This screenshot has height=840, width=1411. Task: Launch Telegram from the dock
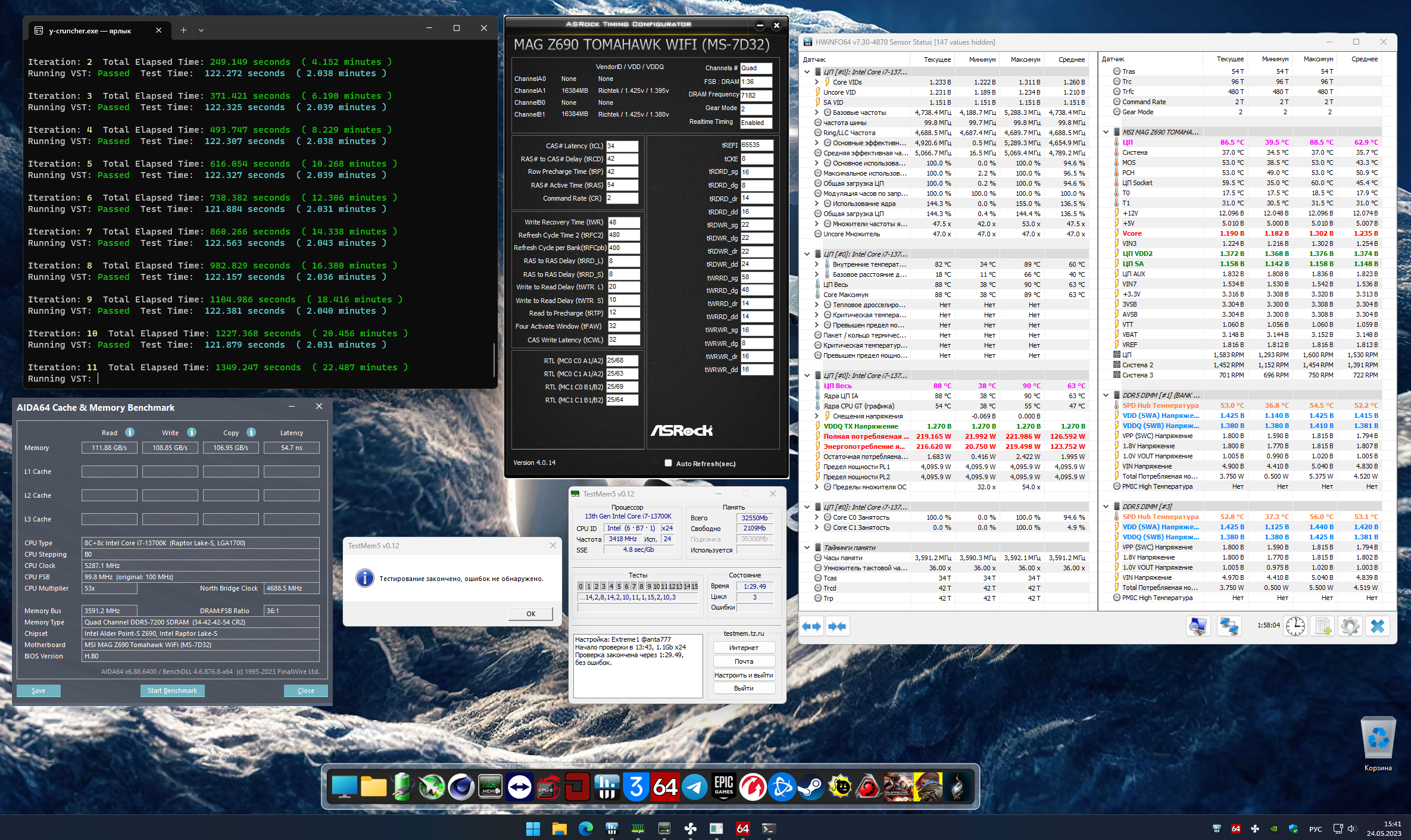[x=694, y=787]
